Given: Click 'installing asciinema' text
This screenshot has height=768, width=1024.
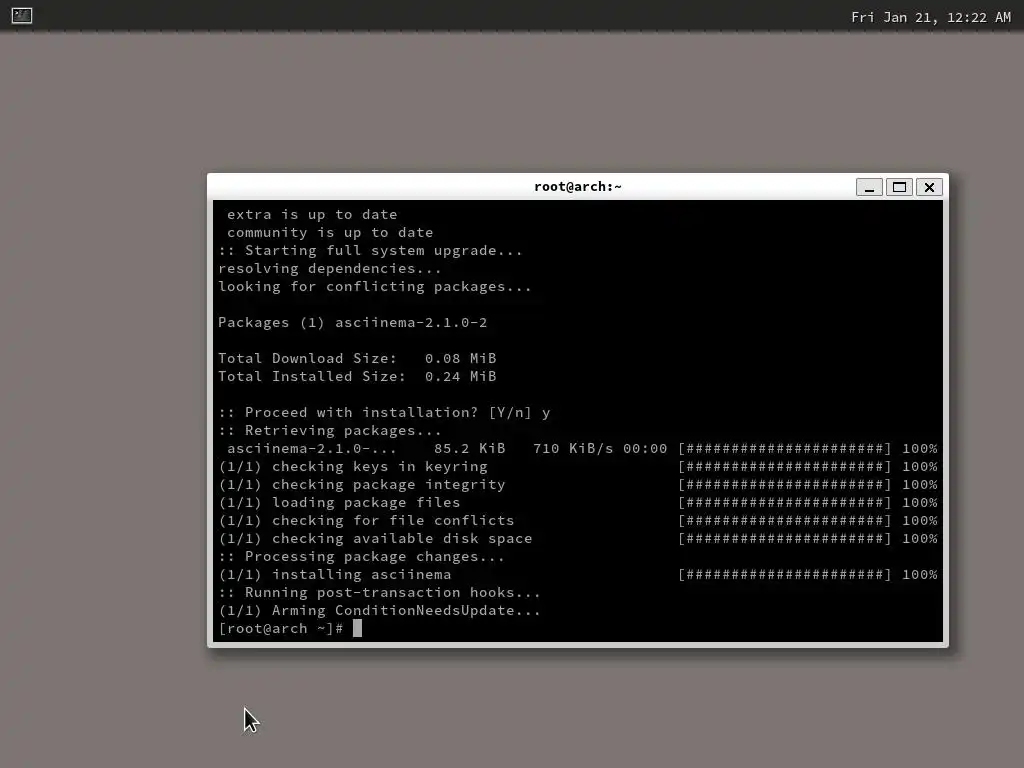Looking at the screenshot, I should (x=361, y=575).
